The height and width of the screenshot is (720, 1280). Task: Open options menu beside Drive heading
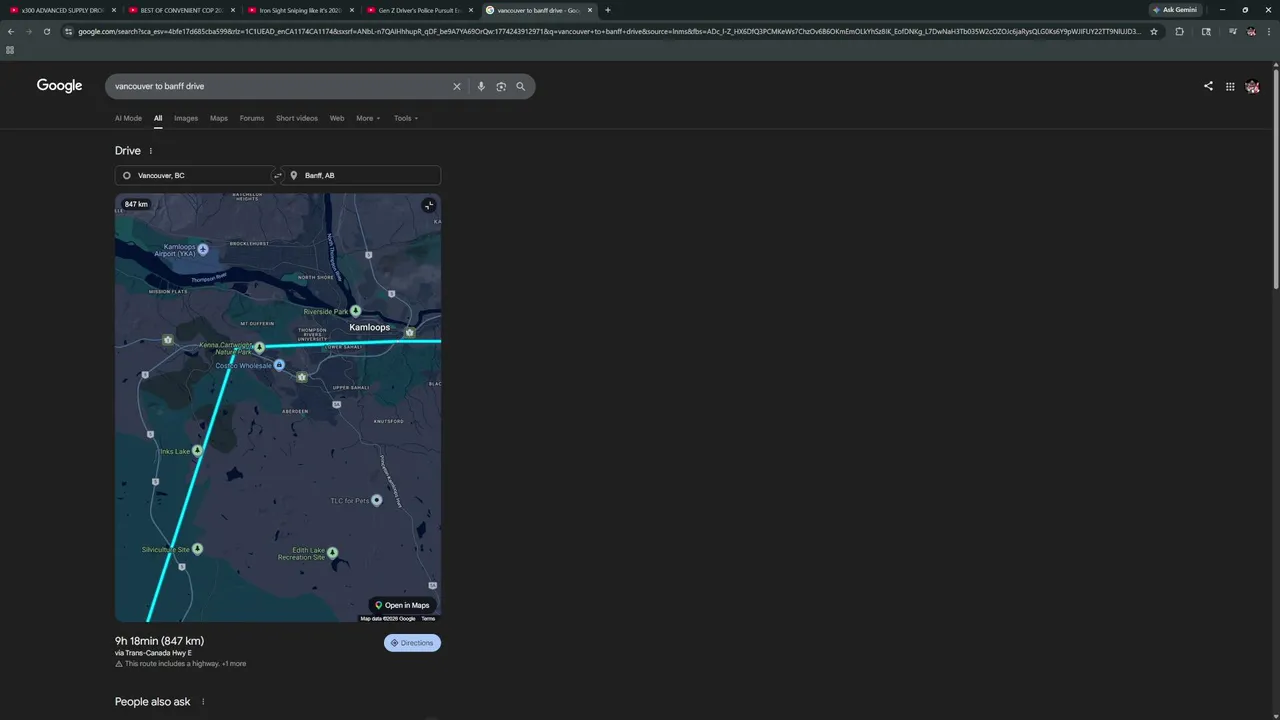coord(151,151)
